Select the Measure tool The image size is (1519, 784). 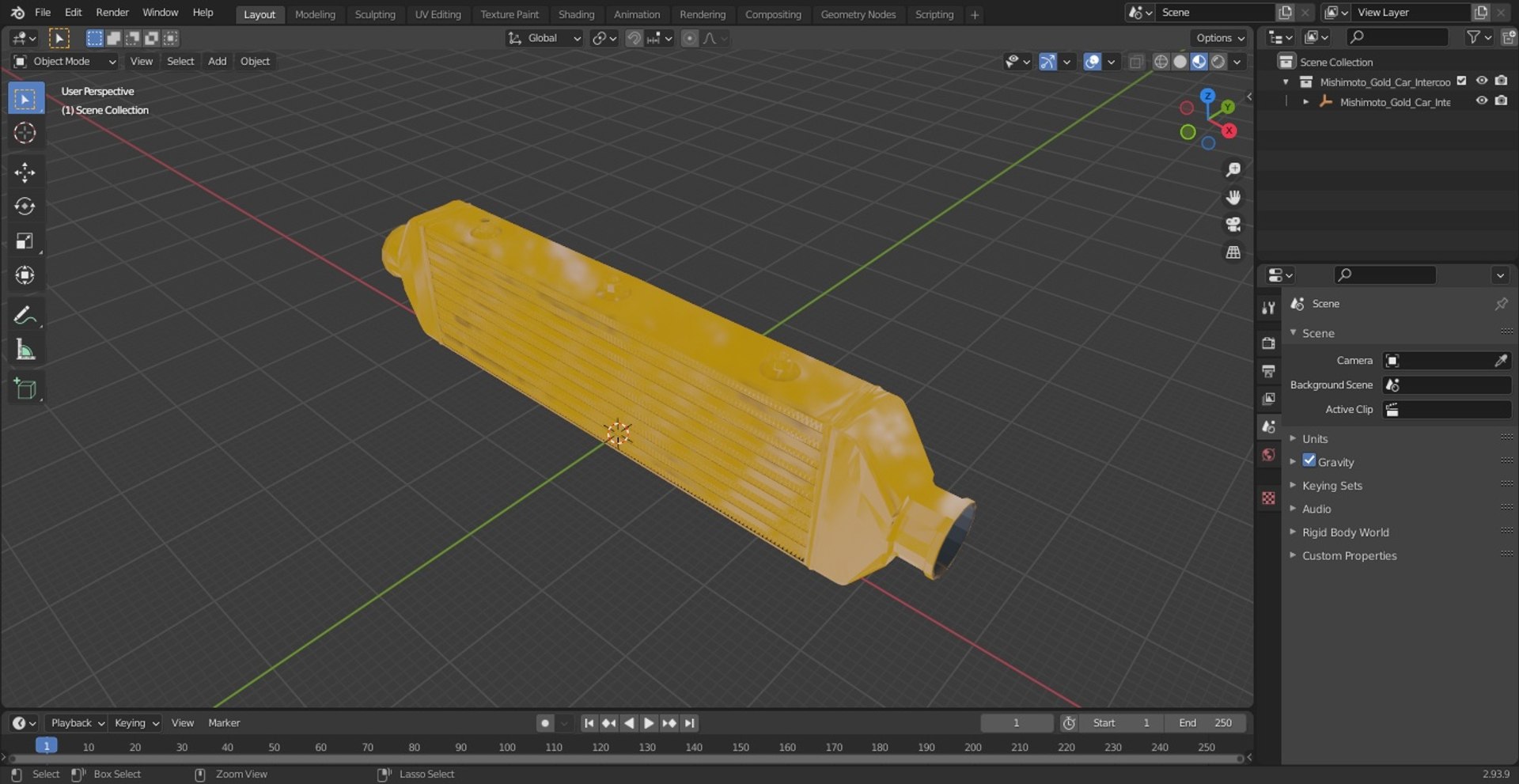click(x=25, y=350)
